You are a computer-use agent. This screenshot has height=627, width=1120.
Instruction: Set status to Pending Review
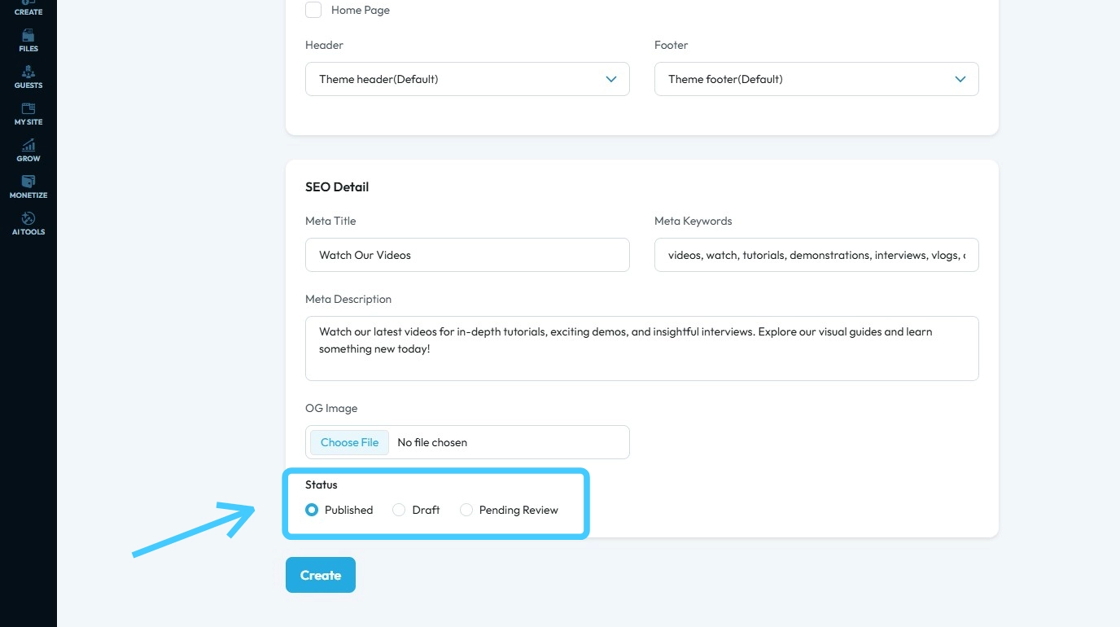click(x=466, y=510)
